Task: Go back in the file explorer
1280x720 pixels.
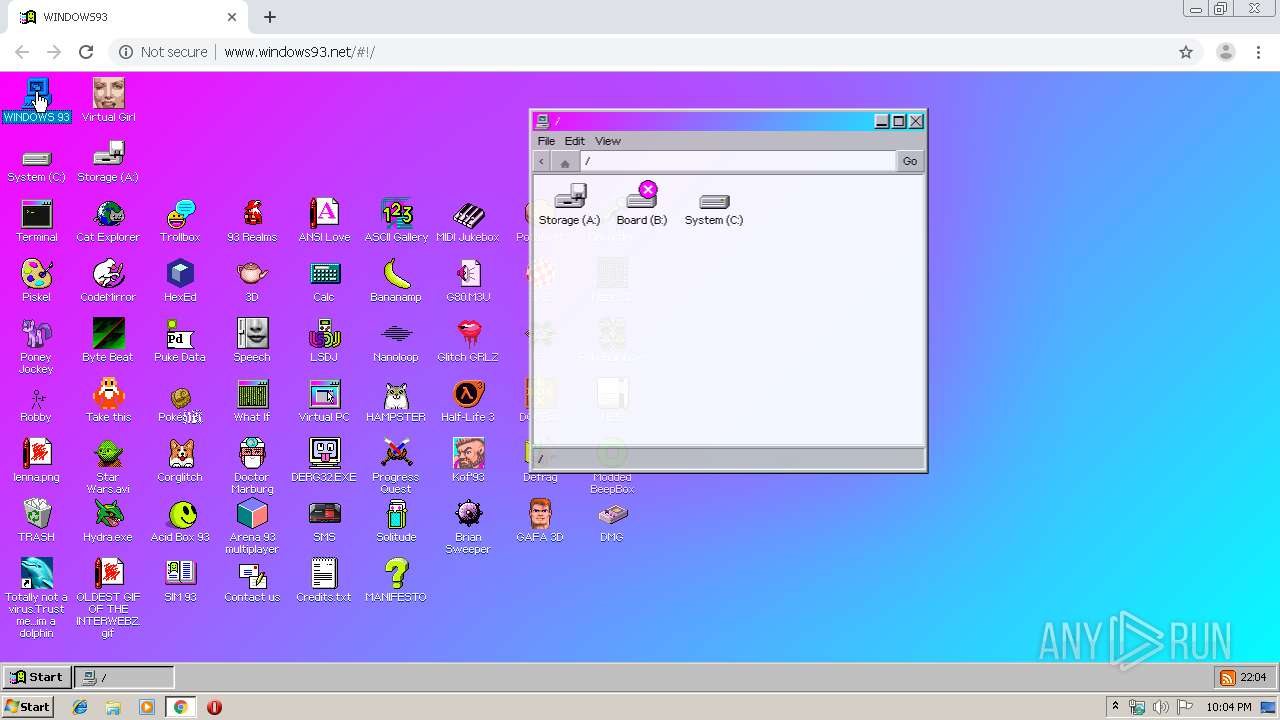Action: click(542, 162)
